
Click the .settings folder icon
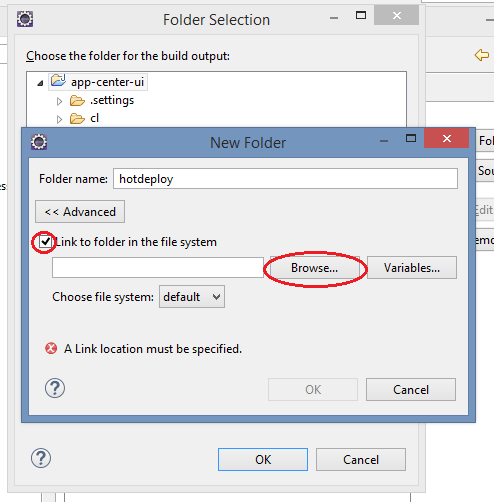[x=77, y=100]
